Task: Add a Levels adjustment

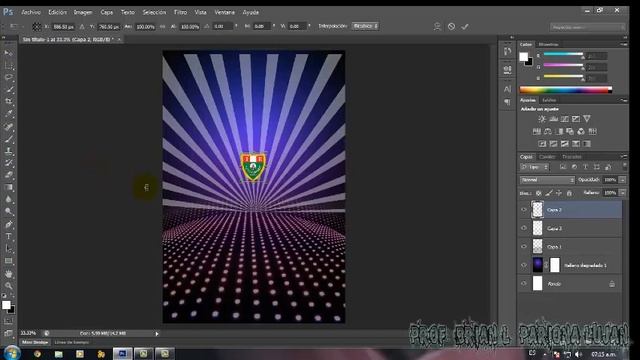Action: 553,119
